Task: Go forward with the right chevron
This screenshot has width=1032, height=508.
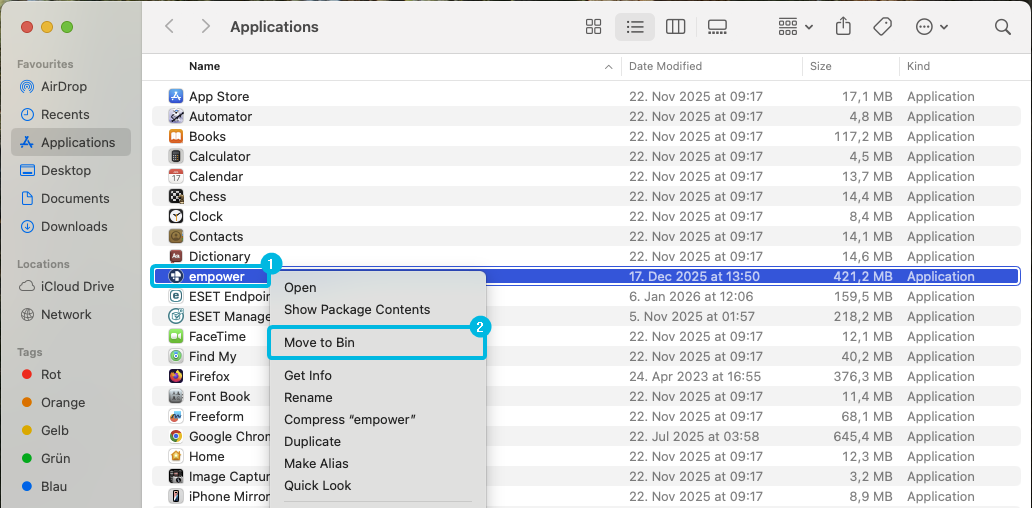Action: click(205, 26)
